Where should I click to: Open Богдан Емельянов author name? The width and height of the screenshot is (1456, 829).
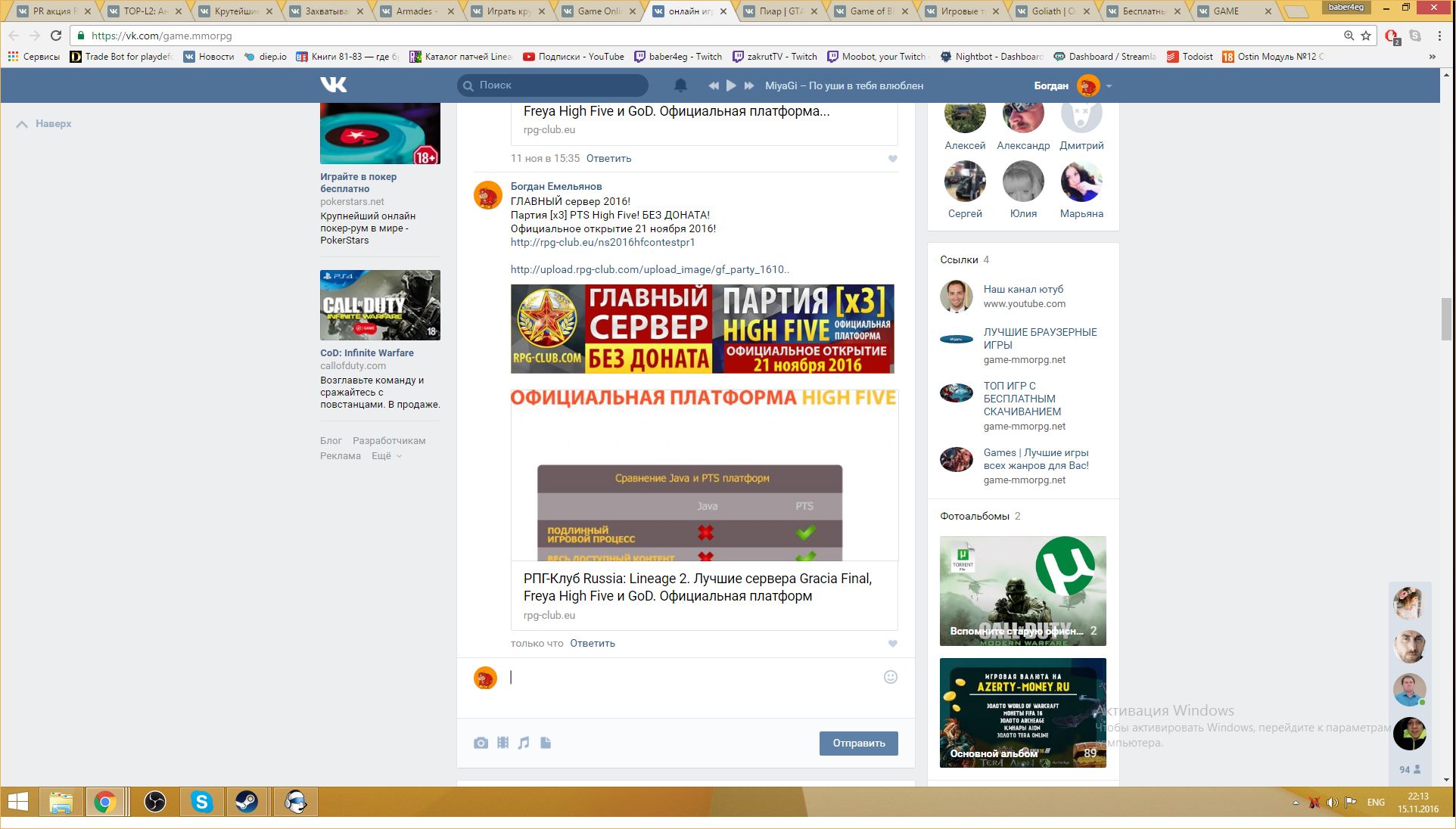[x=556, y=187]
